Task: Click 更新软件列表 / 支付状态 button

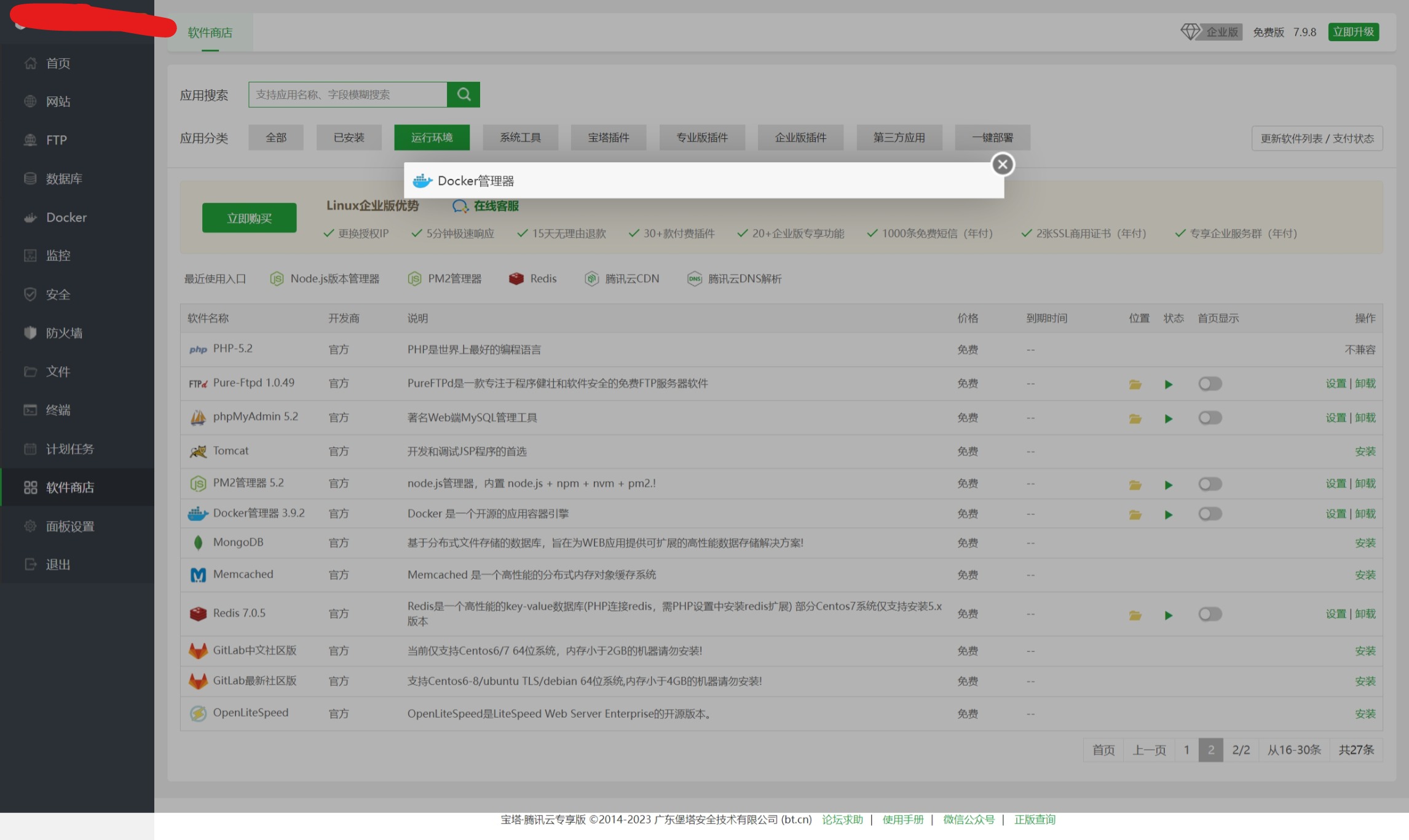Action: 1317,138
